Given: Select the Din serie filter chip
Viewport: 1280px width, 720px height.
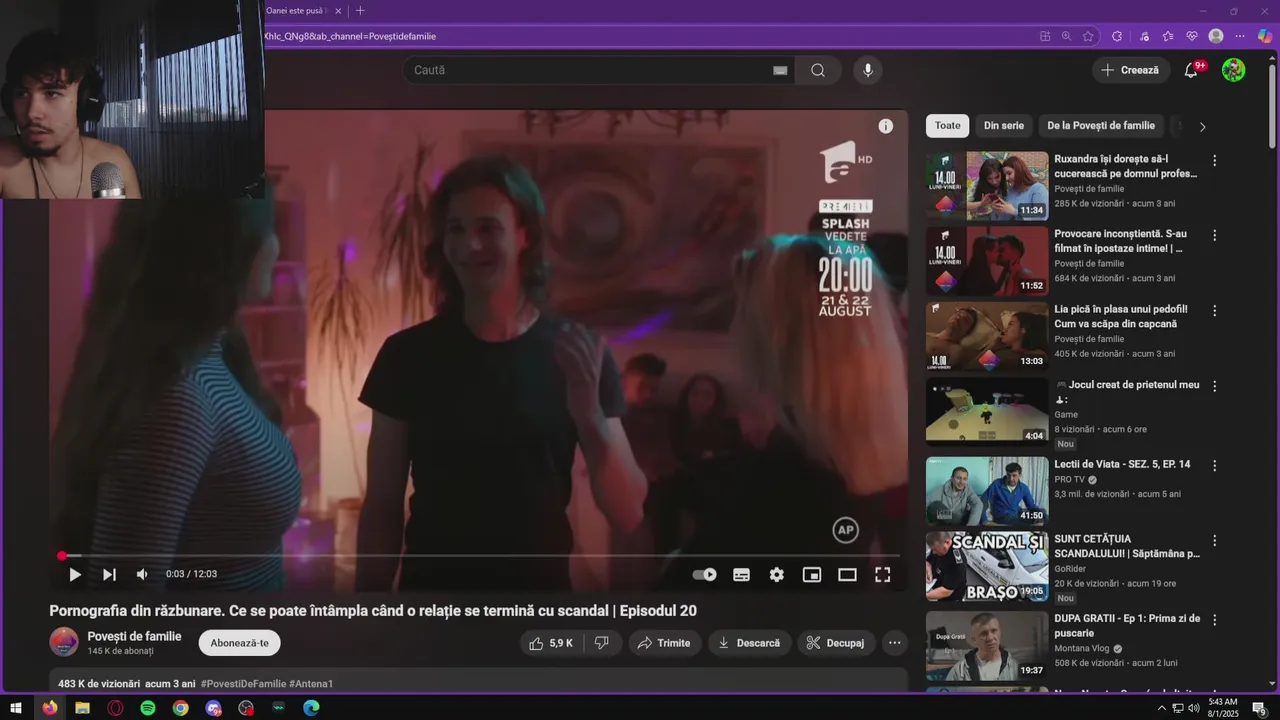Looking at the screenshot, I should (x=1004, y=126).
